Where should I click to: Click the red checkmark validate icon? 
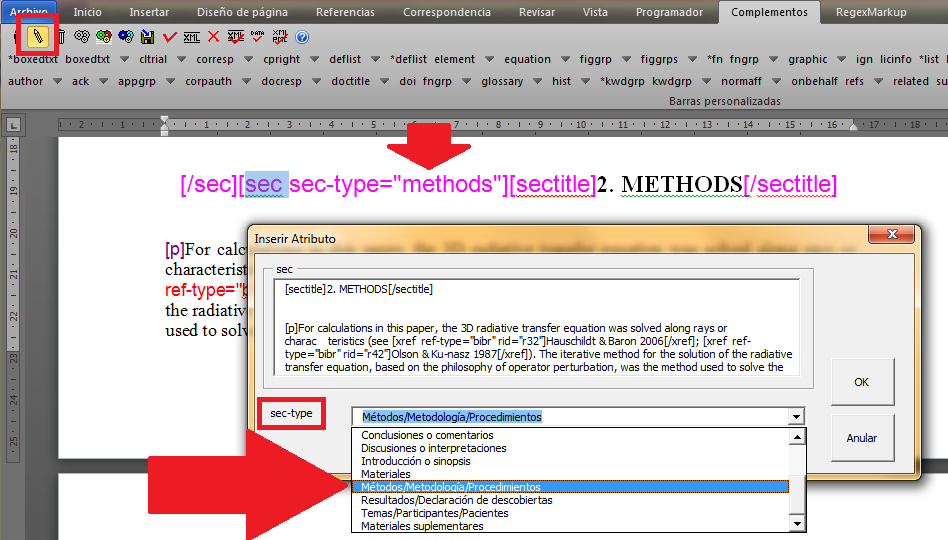pos(169,37)
